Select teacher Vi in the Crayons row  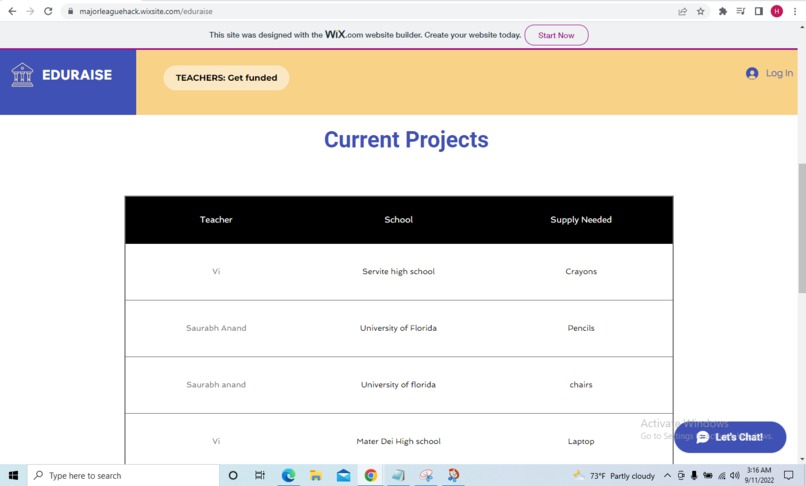coord(216,272)
